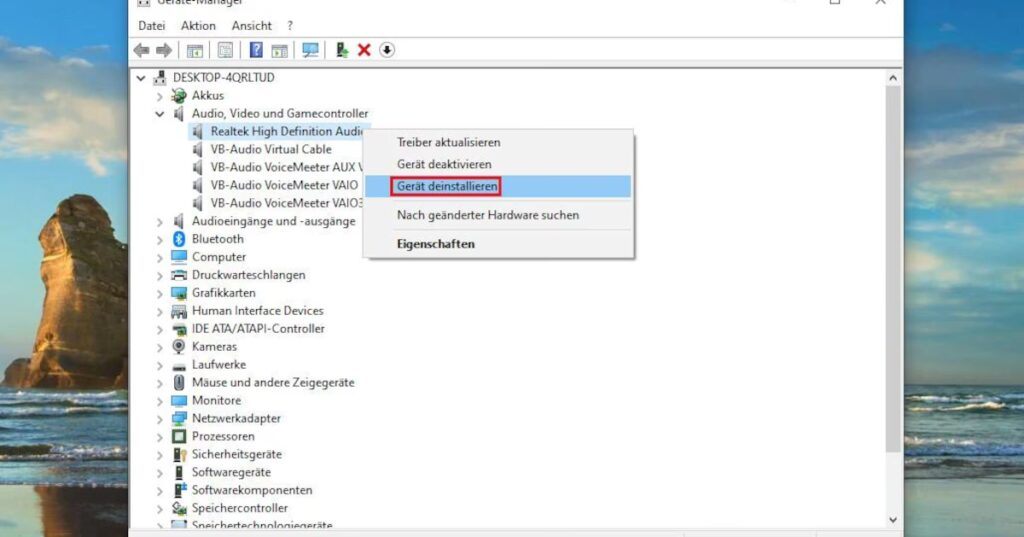Click the blue question mark help toolbar icon
The width and height of the screenshot is (1024, 537).
click(256, 50)
